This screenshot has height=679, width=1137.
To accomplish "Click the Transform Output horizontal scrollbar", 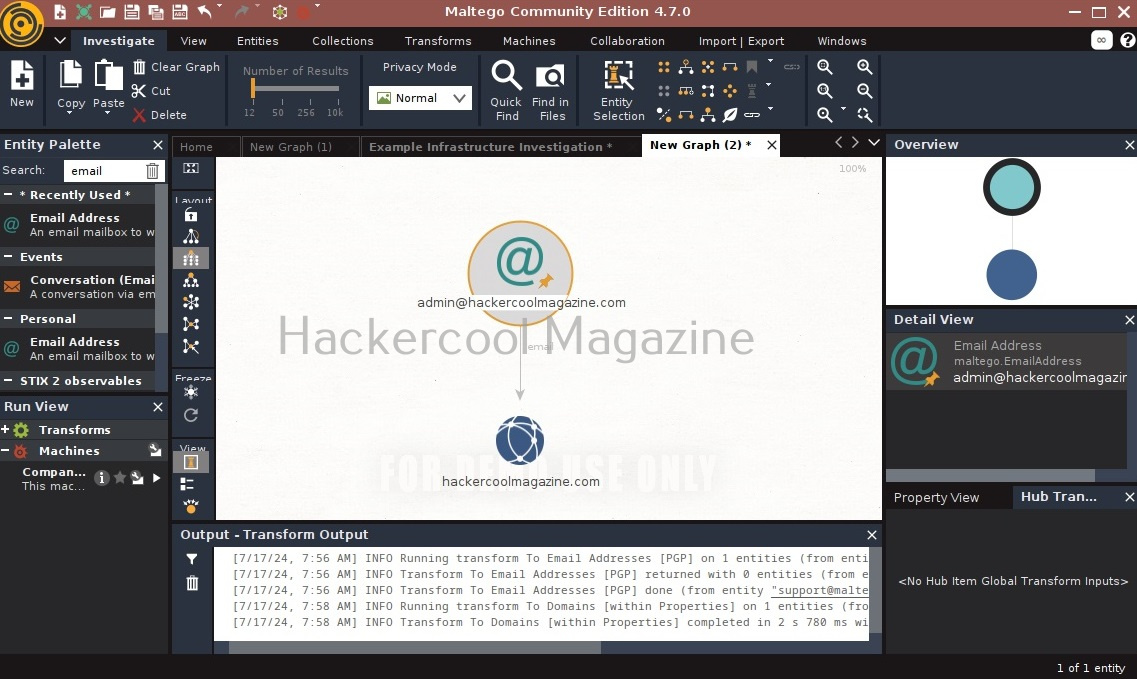I will point(415,647).
